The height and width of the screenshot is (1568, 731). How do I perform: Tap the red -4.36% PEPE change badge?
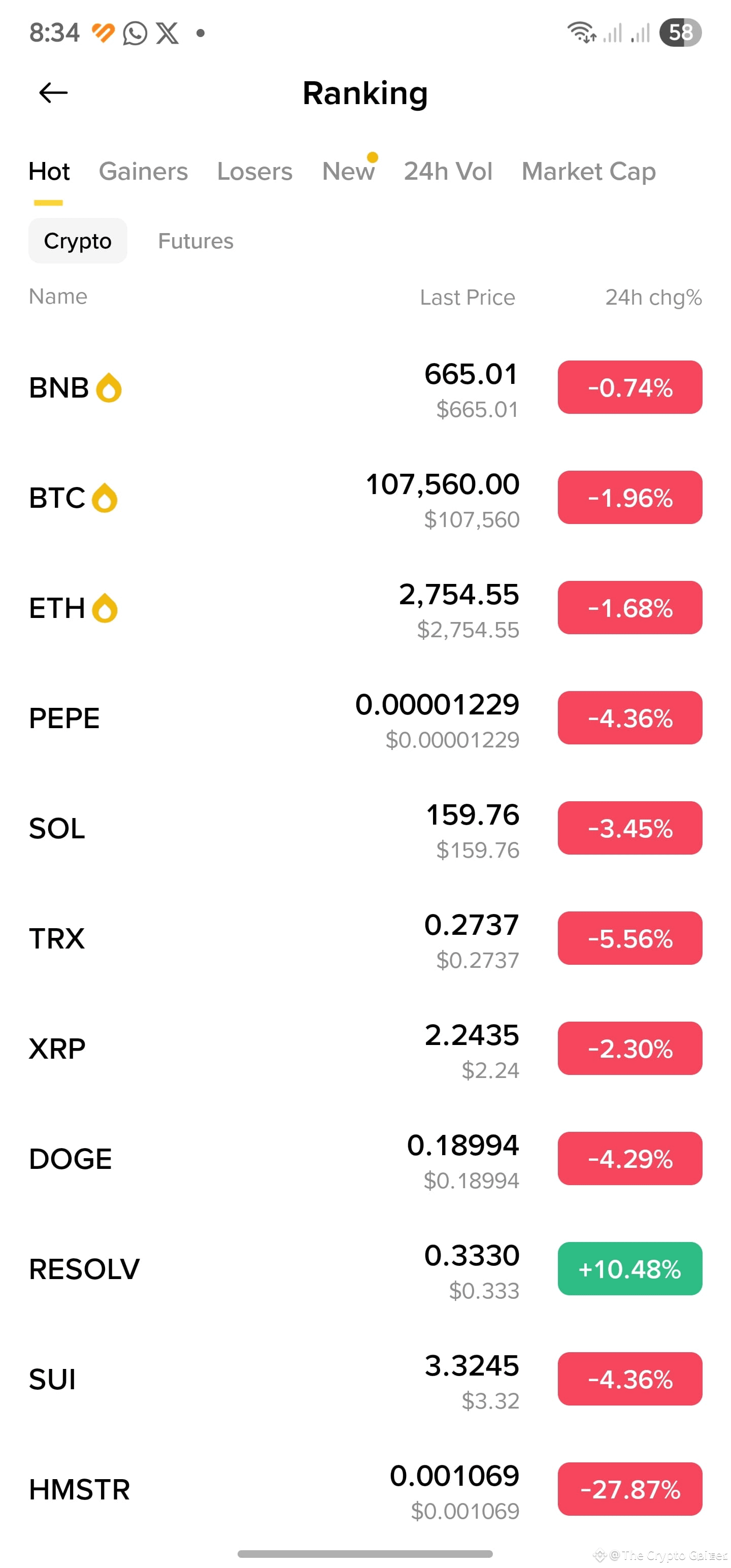tap(630, 717)
